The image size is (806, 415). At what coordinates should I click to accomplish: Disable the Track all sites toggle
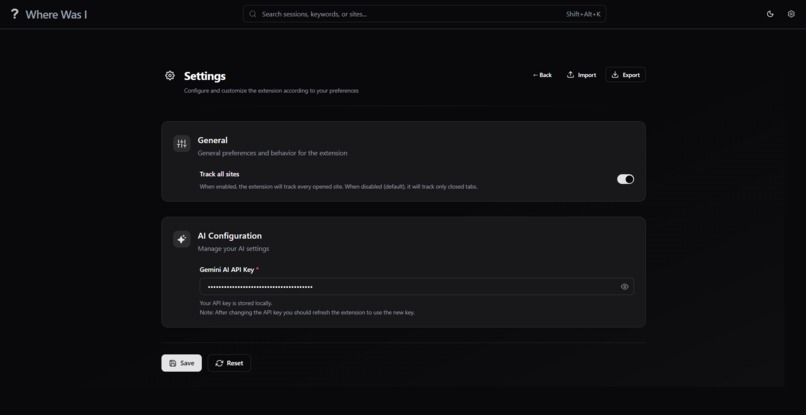coord(626,179)
